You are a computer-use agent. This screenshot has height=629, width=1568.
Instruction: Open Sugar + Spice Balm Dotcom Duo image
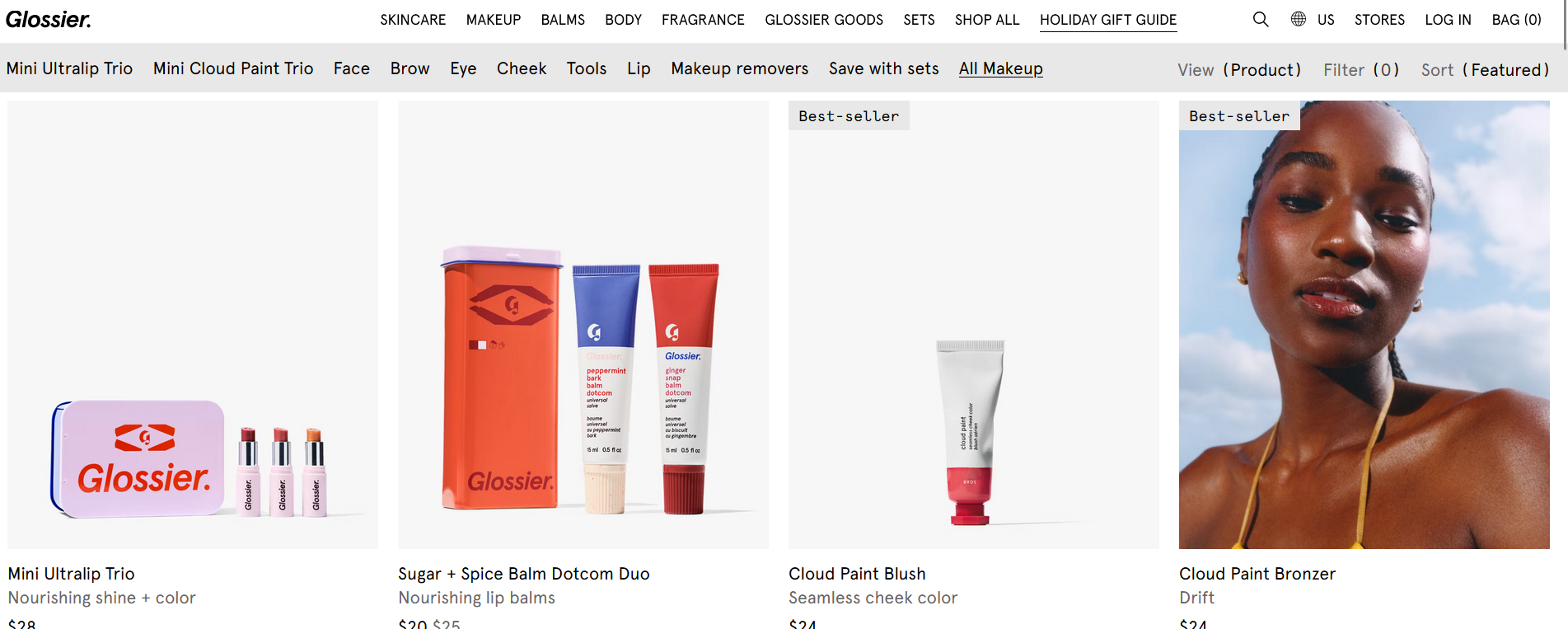[583, 325]
